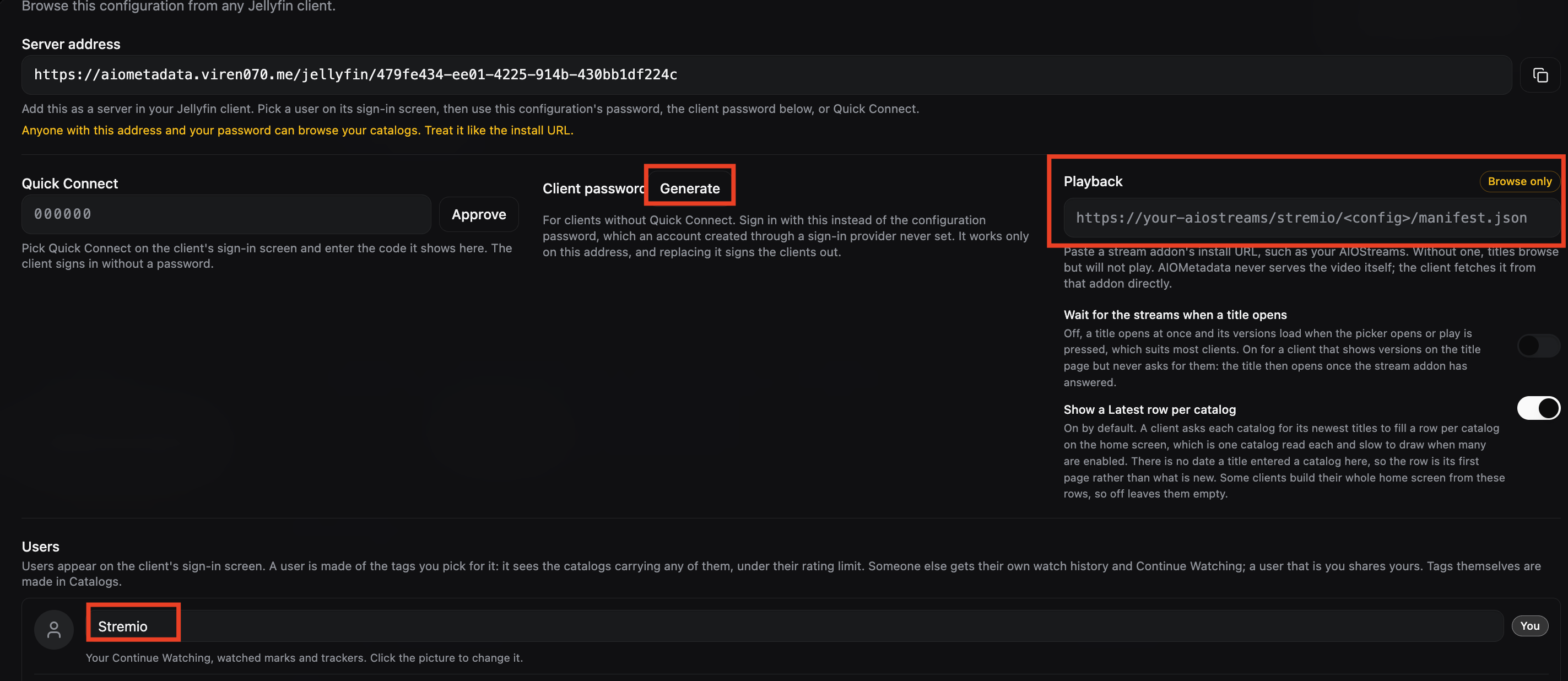This screenshot has height=681, width=1568.
Task: Click the Client password label
Action: [593, 188]
